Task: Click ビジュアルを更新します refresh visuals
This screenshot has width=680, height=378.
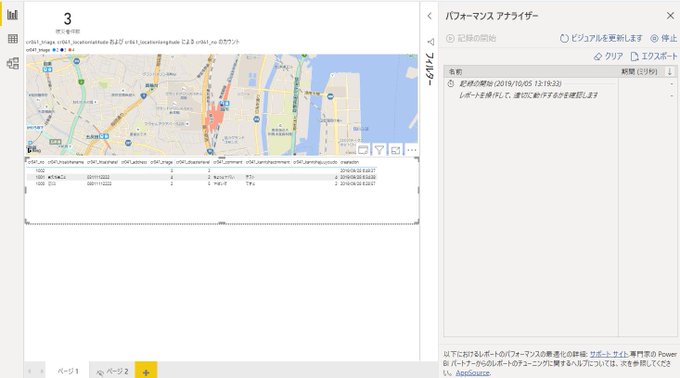Action: [601, 38]
